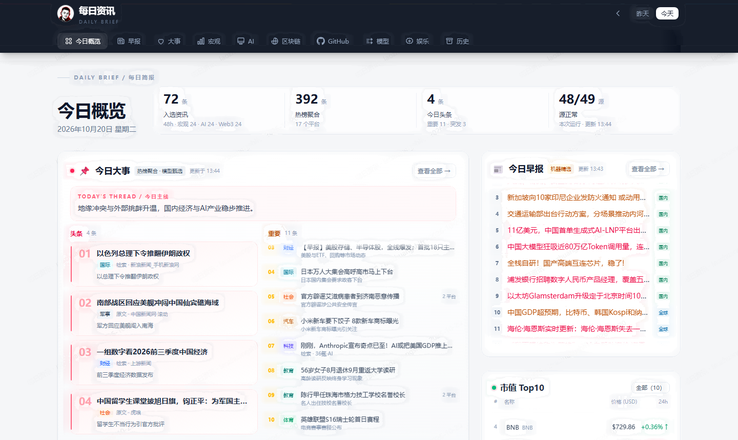Click 查看全部 in 今日早报 panel

(648, 168)
